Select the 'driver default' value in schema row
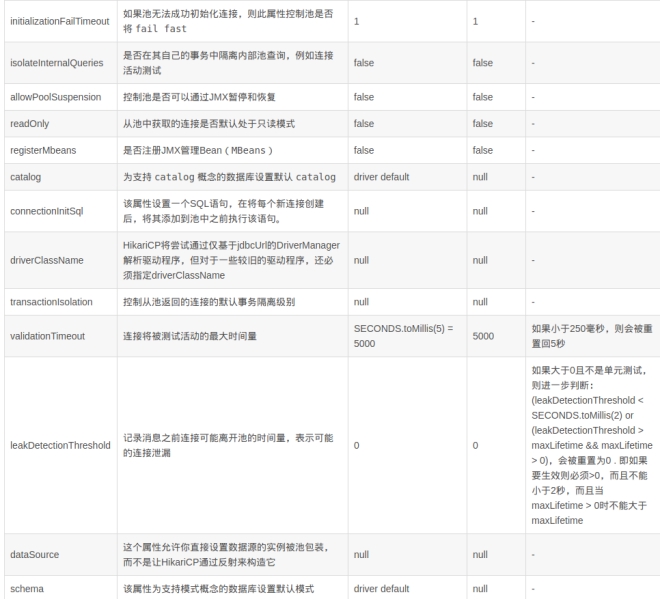 click(x=381, y=589)
